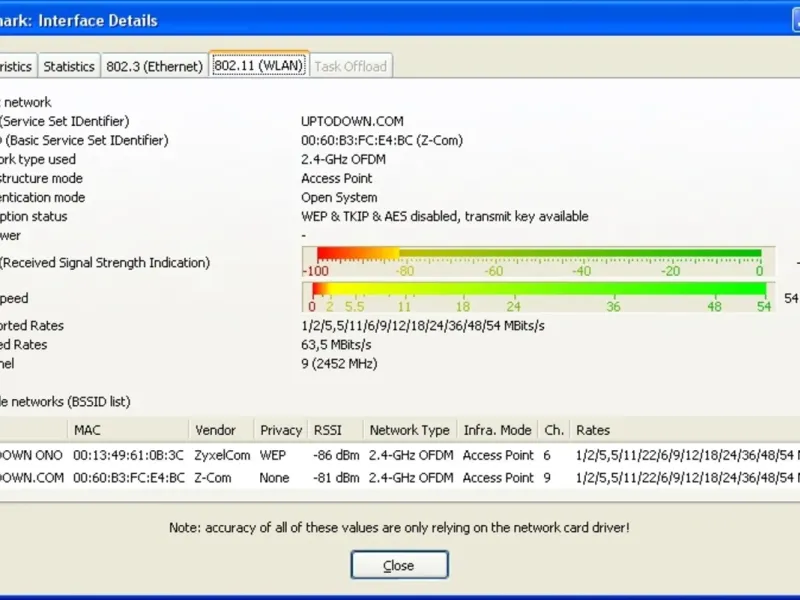
Task: Click the 2.4-GHz OFDM network type value
Action: [343, 159]
